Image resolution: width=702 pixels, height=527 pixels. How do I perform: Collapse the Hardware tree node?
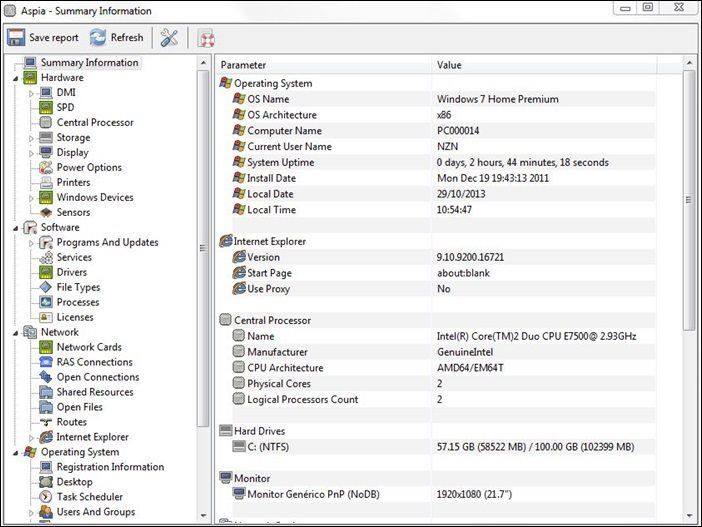[x=16, y=78]
